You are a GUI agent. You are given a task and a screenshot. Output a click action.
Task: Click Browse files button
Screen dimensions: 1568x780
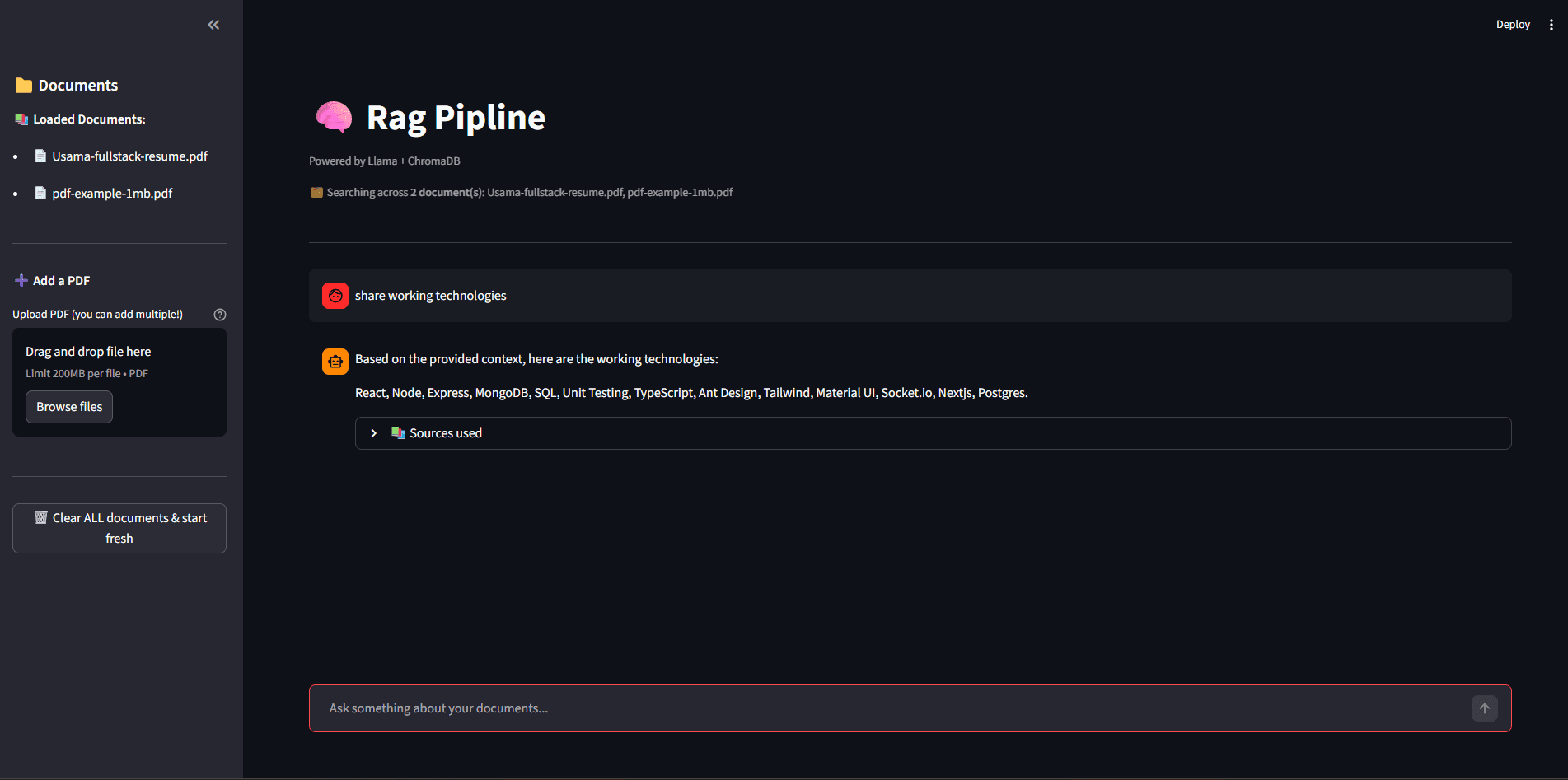(69, 407)
